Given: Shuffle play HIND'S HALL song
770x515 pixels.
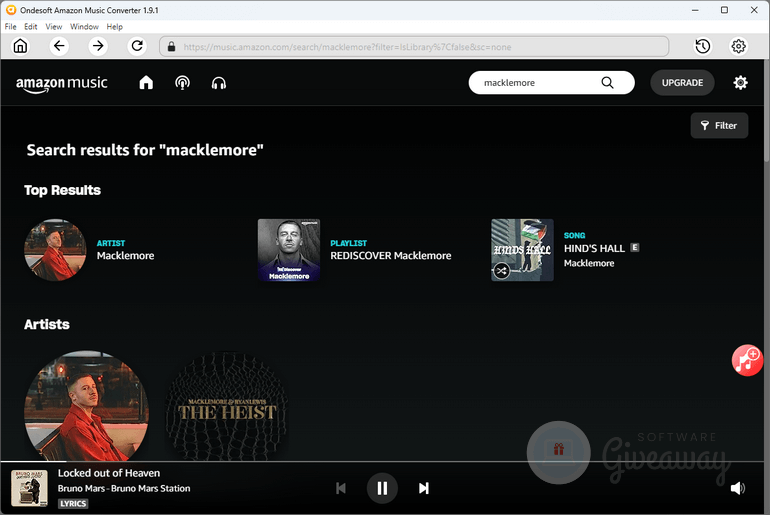Looking at the screenshot, I should coord(501,271).
